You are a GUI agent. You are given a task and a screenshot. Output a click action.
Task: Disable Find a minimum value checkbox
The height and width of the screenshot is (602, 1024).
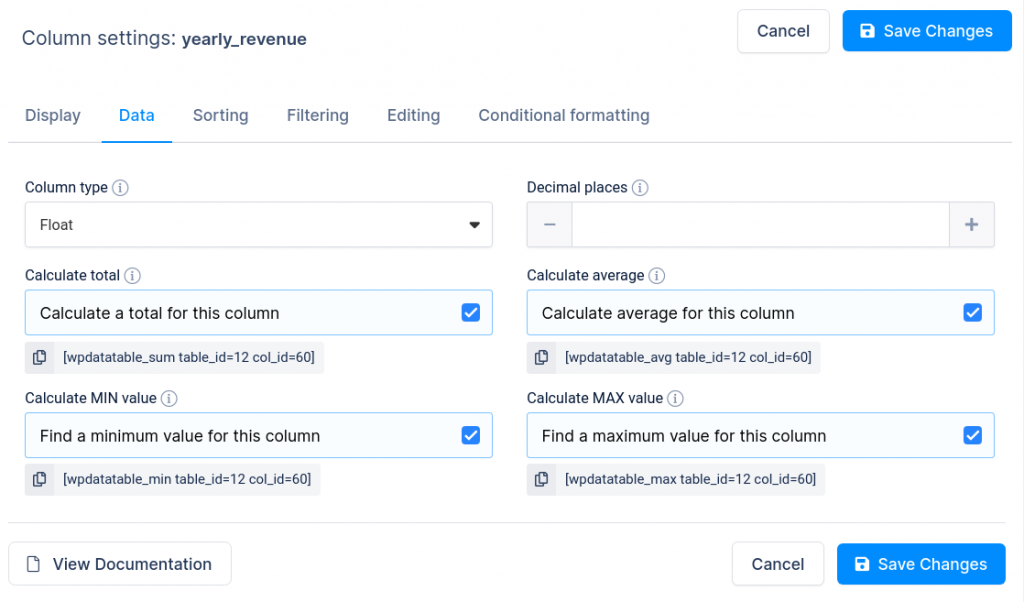[x=470, y=436]
